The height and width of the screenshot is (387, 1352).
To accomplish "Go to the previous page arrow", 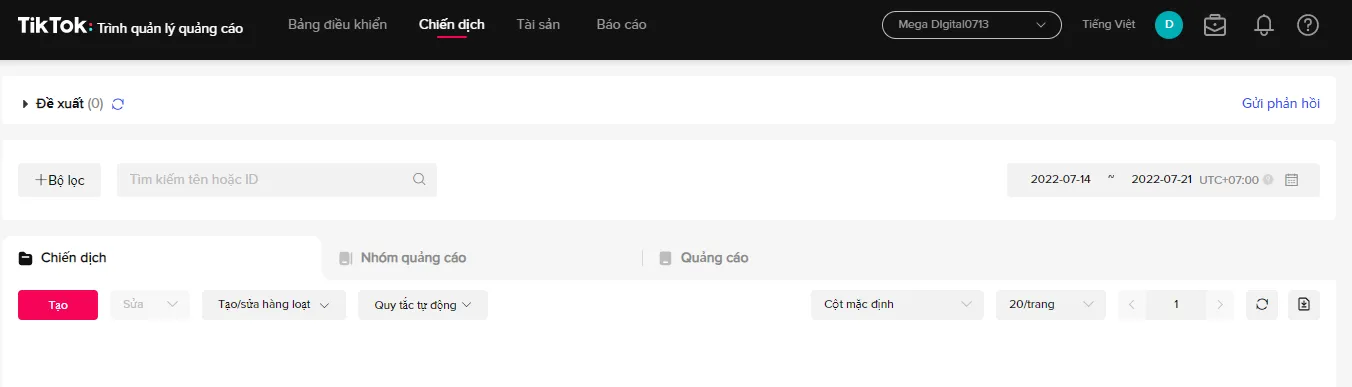I will 1131,305.
